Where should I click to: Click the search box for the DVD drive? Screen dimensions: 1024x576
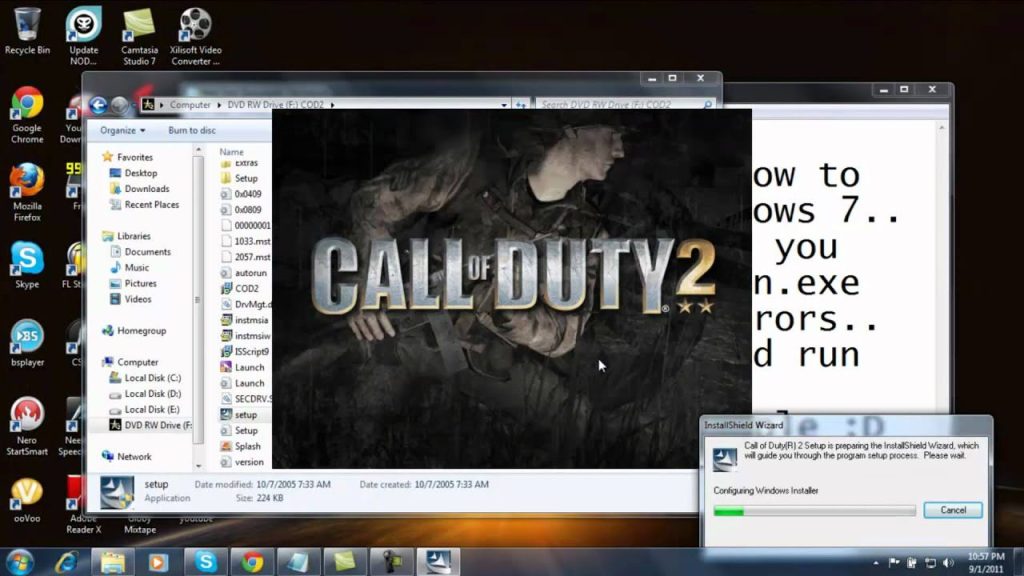pyautogui.click(x=610, y=104)
